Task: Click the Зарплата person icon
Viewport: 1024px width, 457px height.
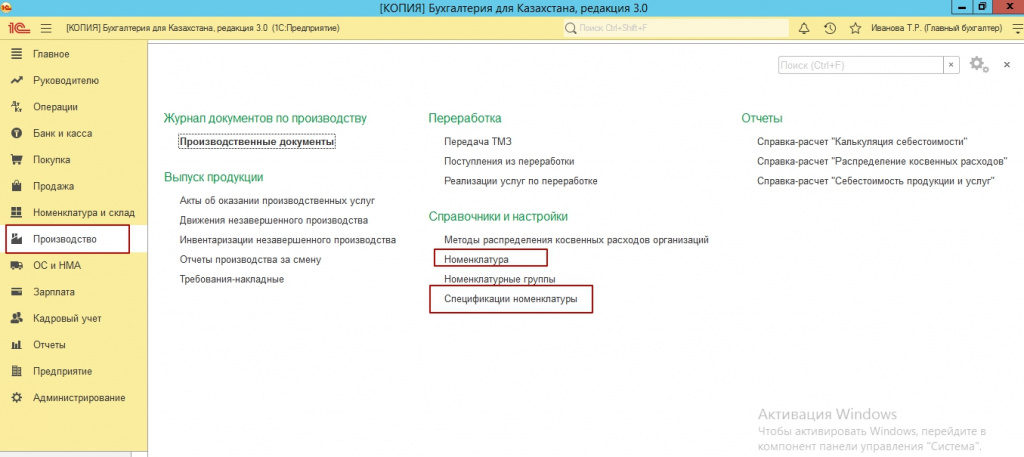Action: [18, 292]
